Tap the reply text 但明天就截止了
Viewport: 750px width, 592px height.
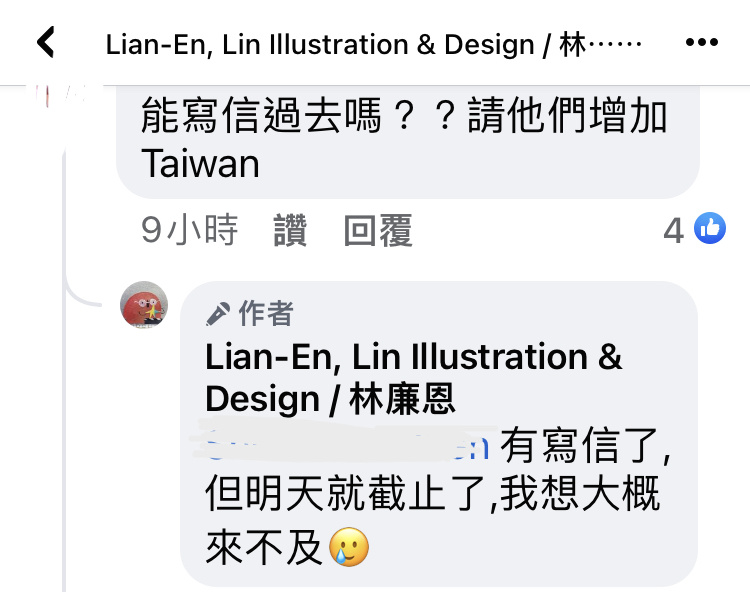click(347, 493)
